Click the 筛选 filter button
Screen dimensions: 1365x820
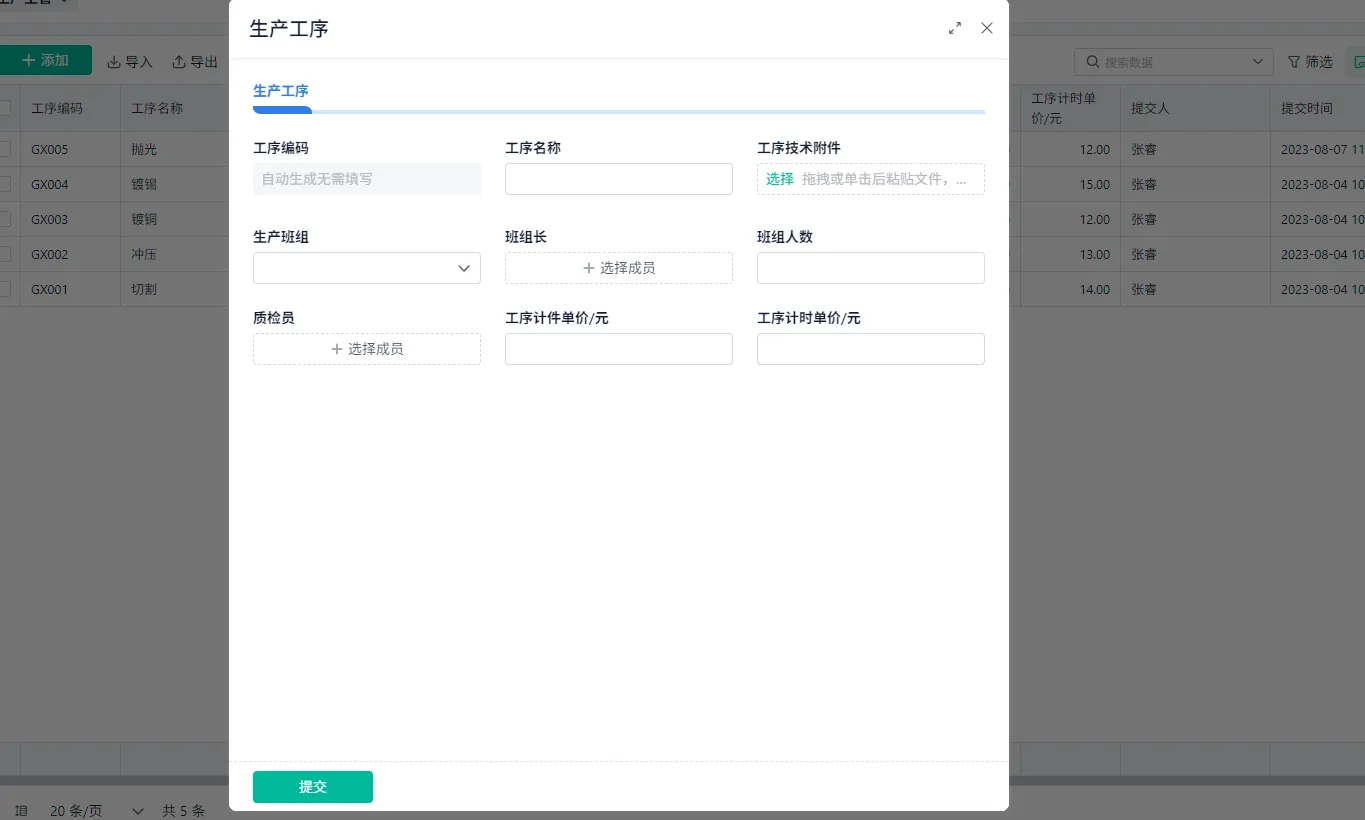[x=1310, y=62]
